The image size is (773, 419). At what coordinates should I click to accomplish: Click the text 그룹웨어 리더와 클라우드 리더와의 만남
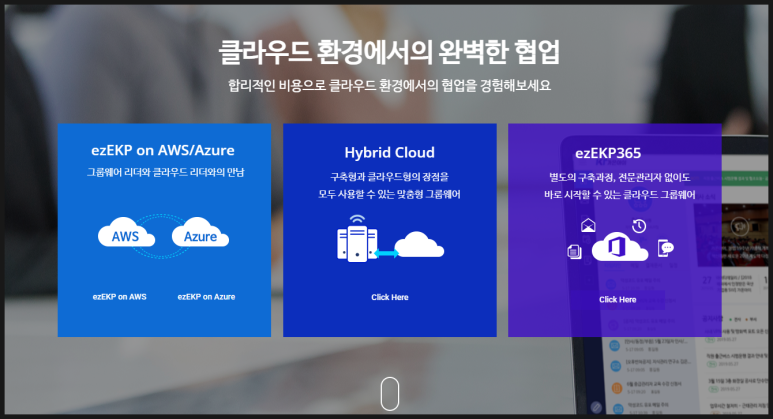(x=165, y=173)
